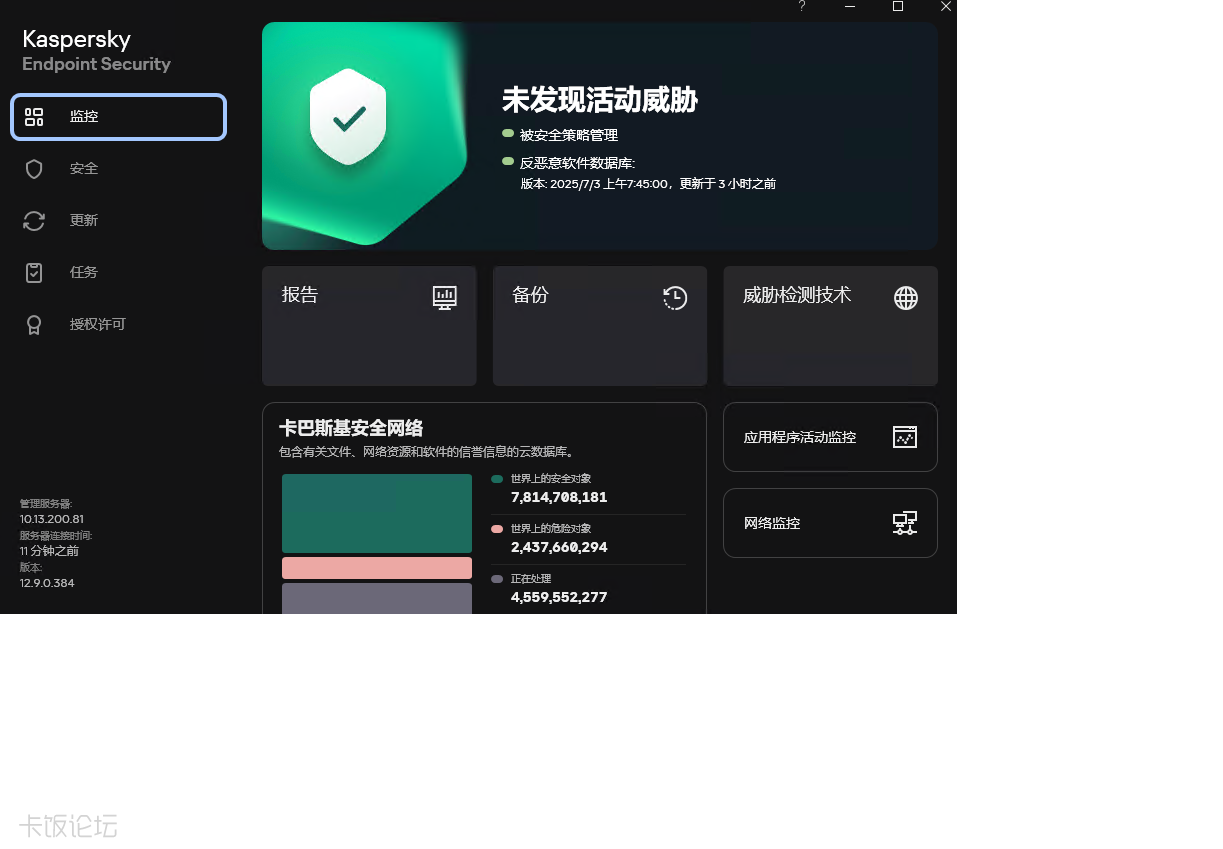The height and width of the screenshot is (849, 1223).
Task: Select the green safe objects chart bar
Action: 377,513
